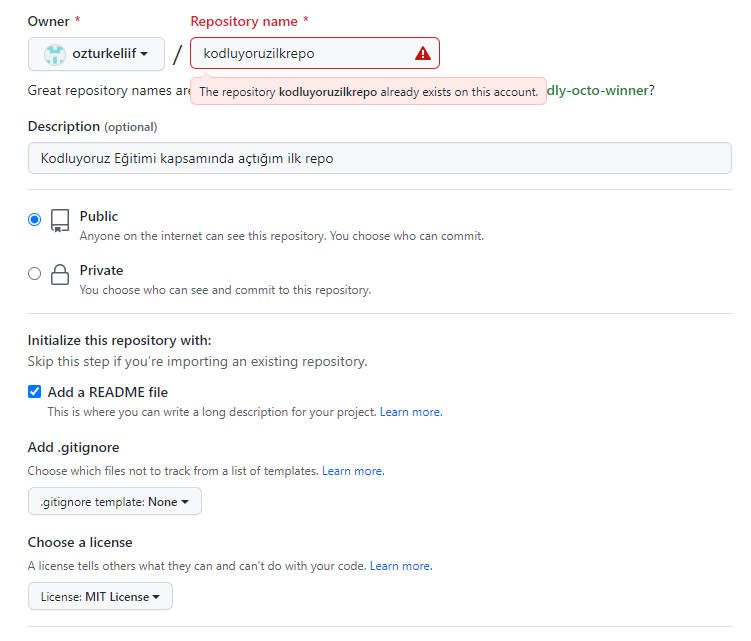This screenshot has height=641, width=751.
Task: Click the Private lock icon
Action: (60, 275)
